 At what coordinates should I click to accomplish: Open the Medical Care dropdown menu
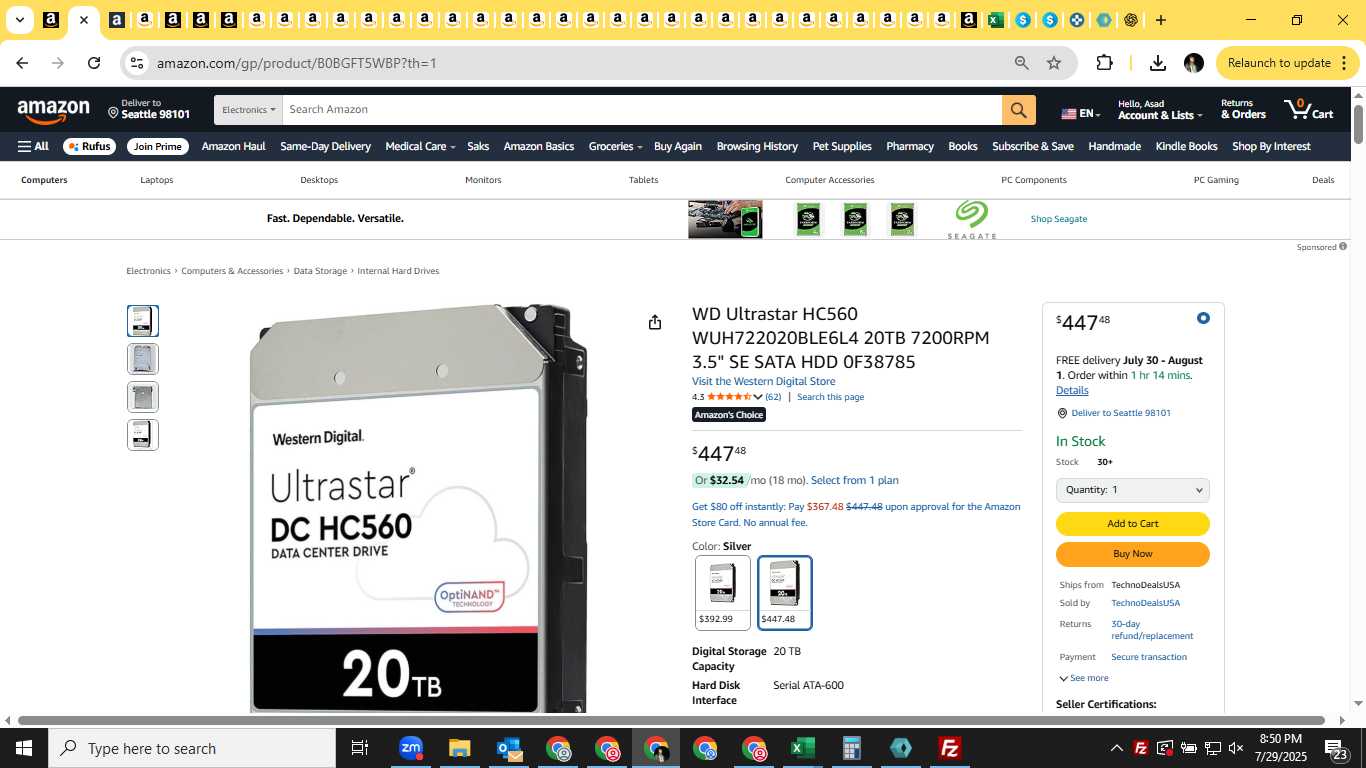click(x=420, y=146)
